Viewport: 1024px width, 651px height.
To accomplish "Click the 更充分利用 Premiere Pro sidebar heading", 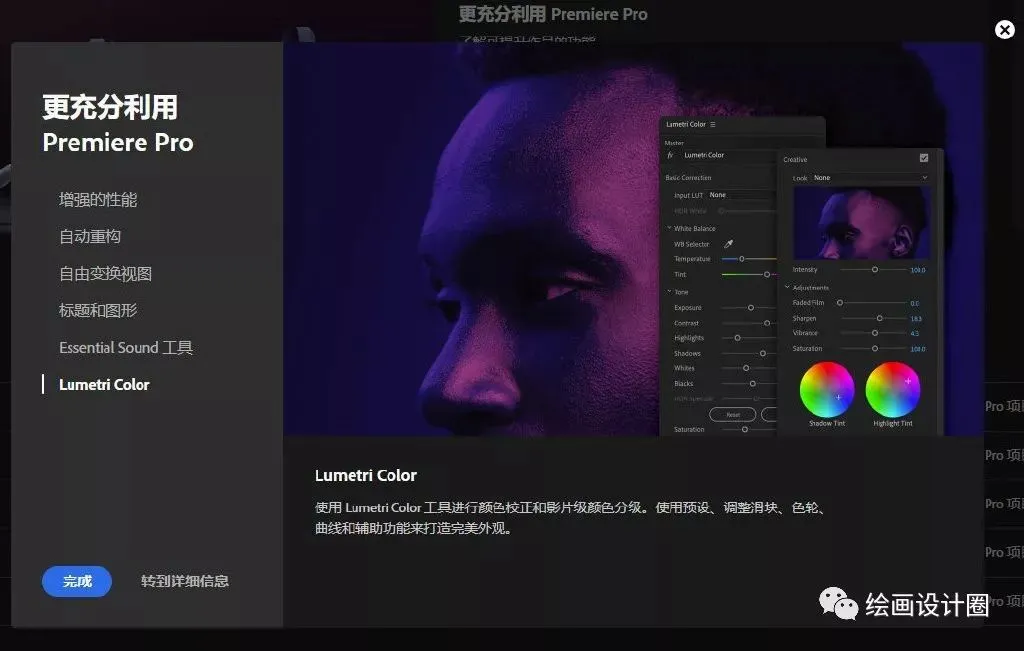I will point(118,124).
